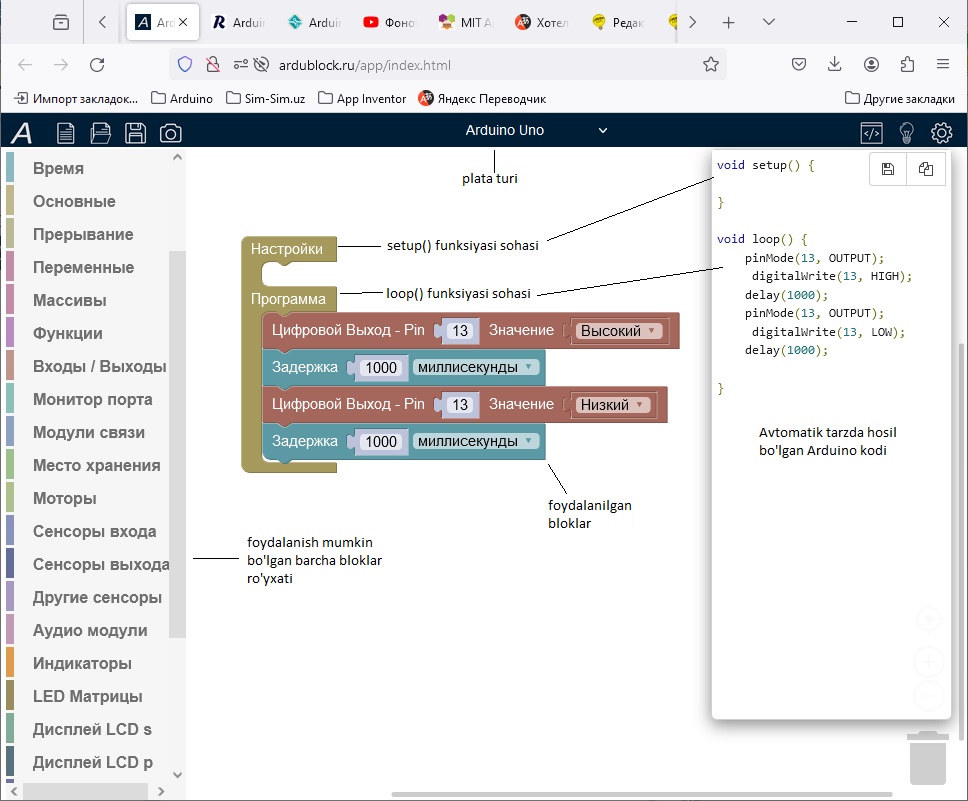Save project with the floppy disk icon
Image resolution: width=968 pixels, height=801 pixels.
pyautogui.click(x=135, y=132)
